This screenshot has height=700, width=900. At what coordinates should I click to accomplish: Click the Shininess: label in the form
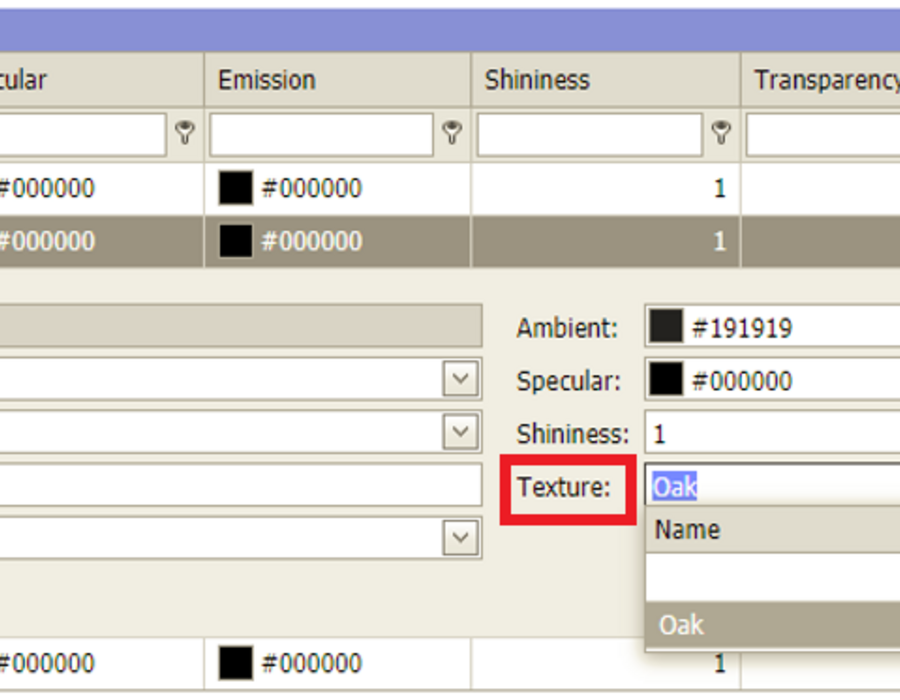tap(573, 434)
